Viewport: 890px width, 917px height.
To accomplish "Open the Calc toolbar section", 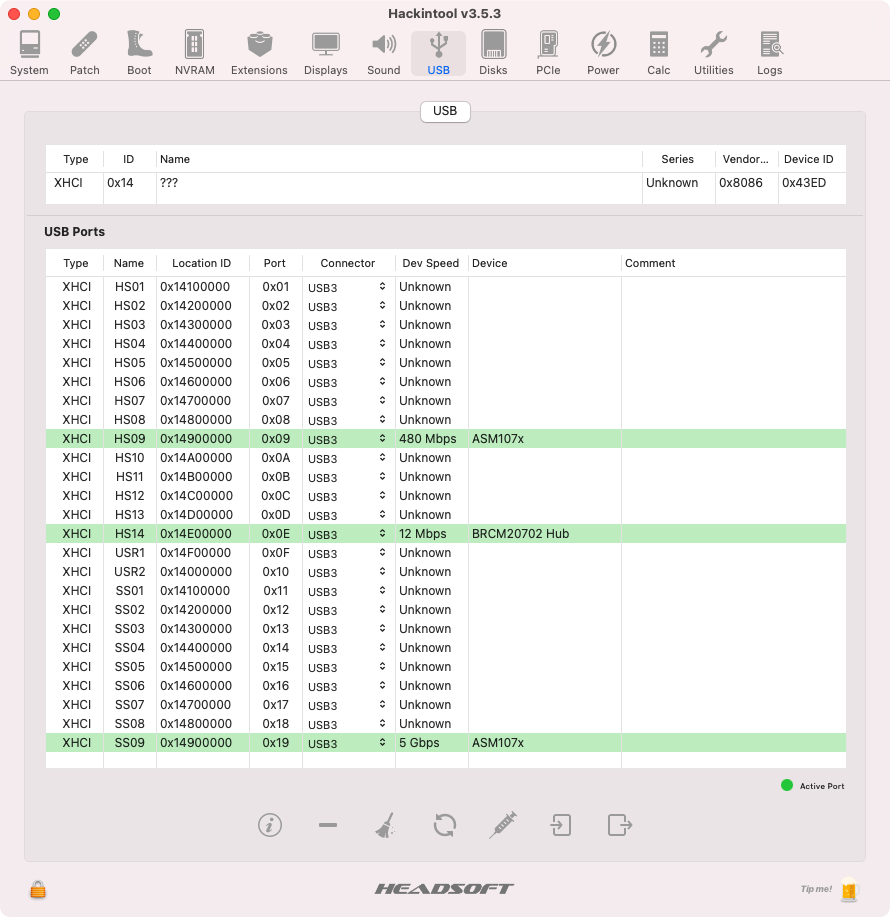I will [658, 53].
